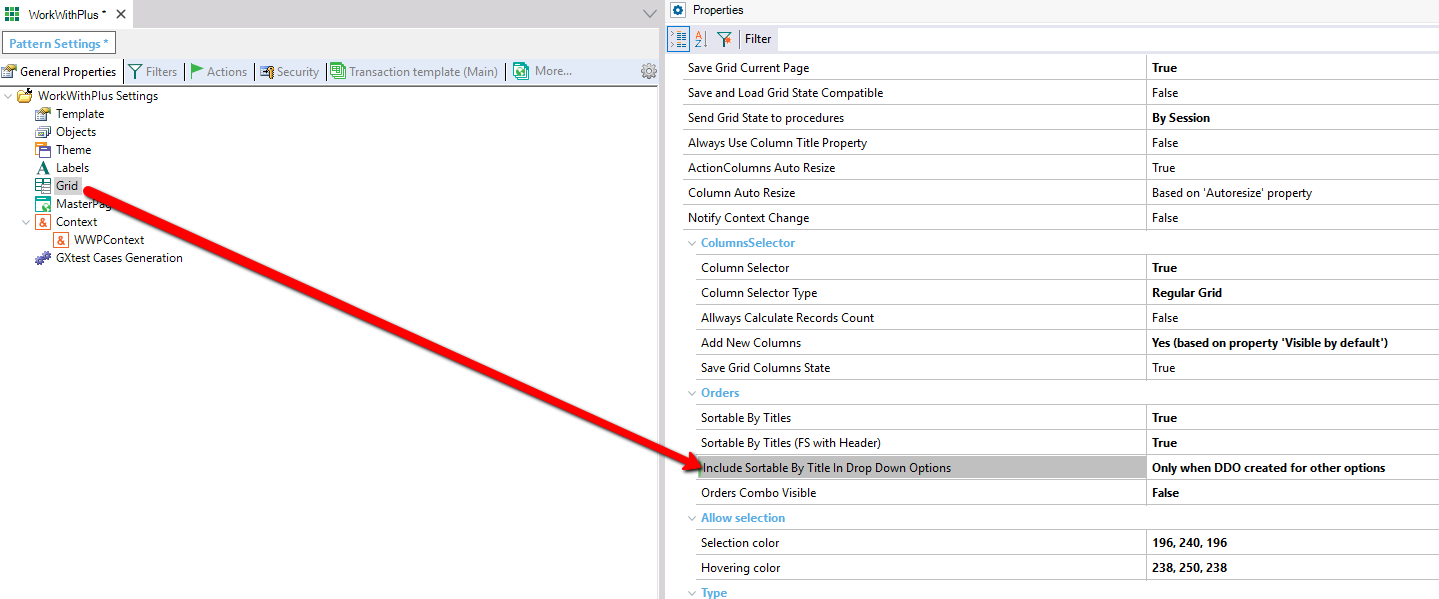Sort properties alphabetically

pos(701,39)
